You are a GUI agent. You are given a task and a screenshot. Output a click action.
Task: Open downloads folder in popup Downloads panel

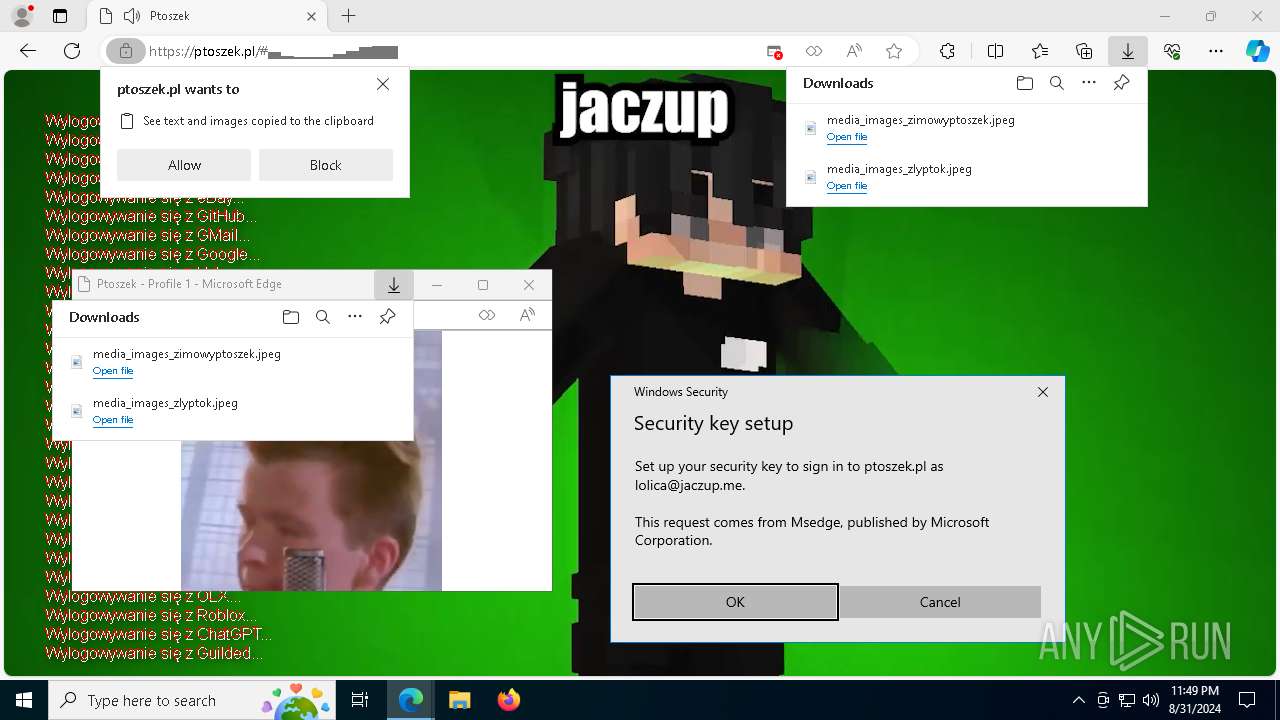coord(290,317)
